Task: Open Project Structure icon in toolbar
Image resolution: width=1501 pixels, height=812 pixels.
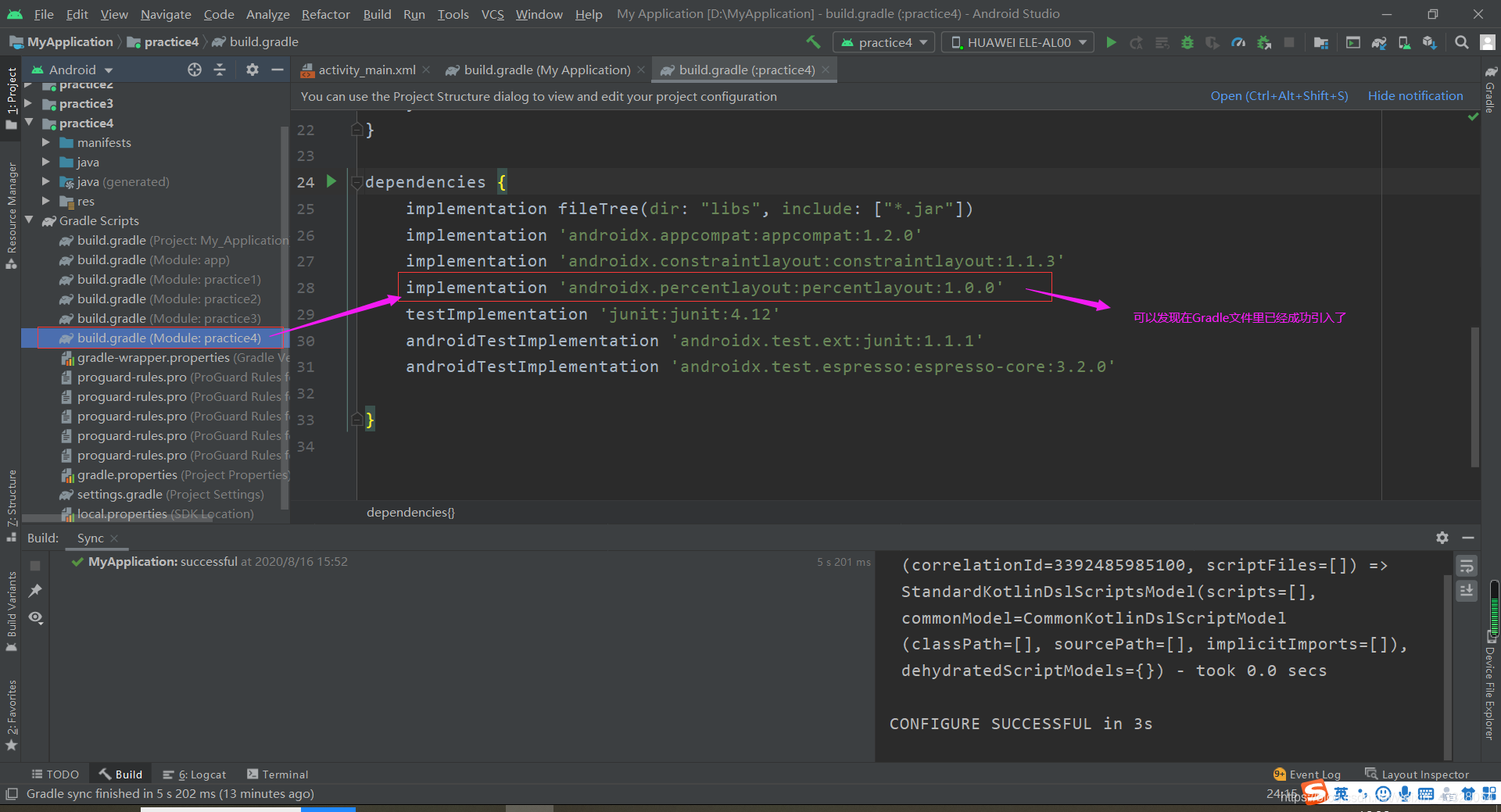Action: tap(1321, 42)
